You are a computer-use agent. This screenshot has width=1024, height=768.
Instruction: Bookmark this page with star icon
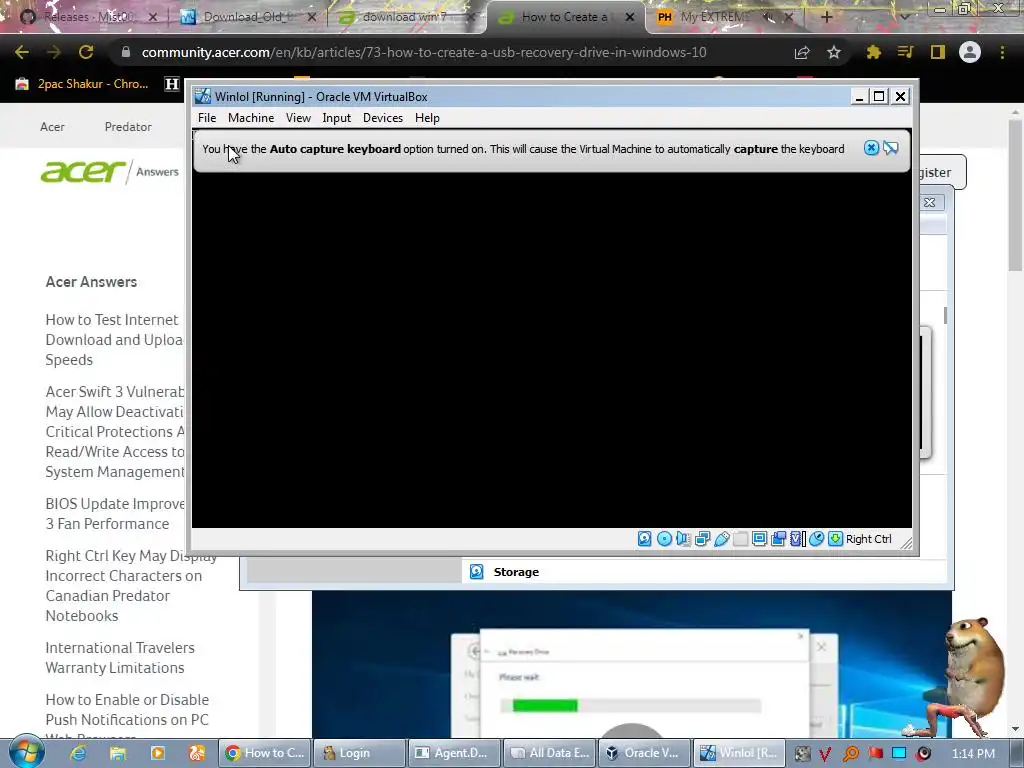coord(834,52)
